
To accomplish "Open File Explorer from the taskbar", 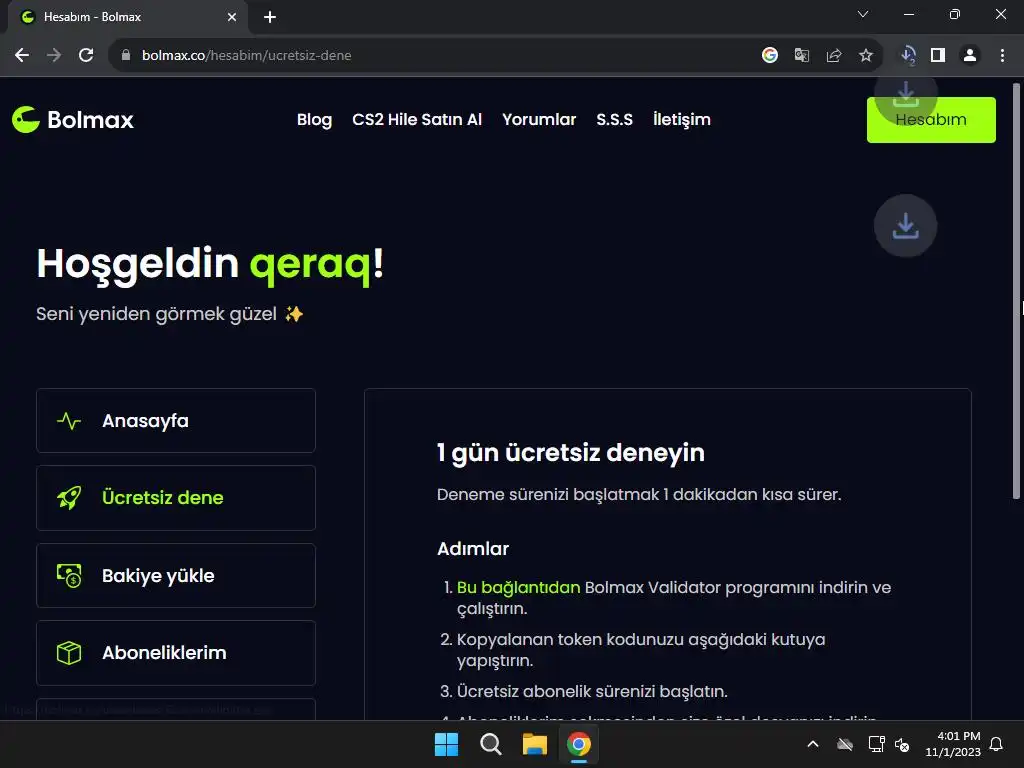I will pyautogui.click(x=535, y=744).
